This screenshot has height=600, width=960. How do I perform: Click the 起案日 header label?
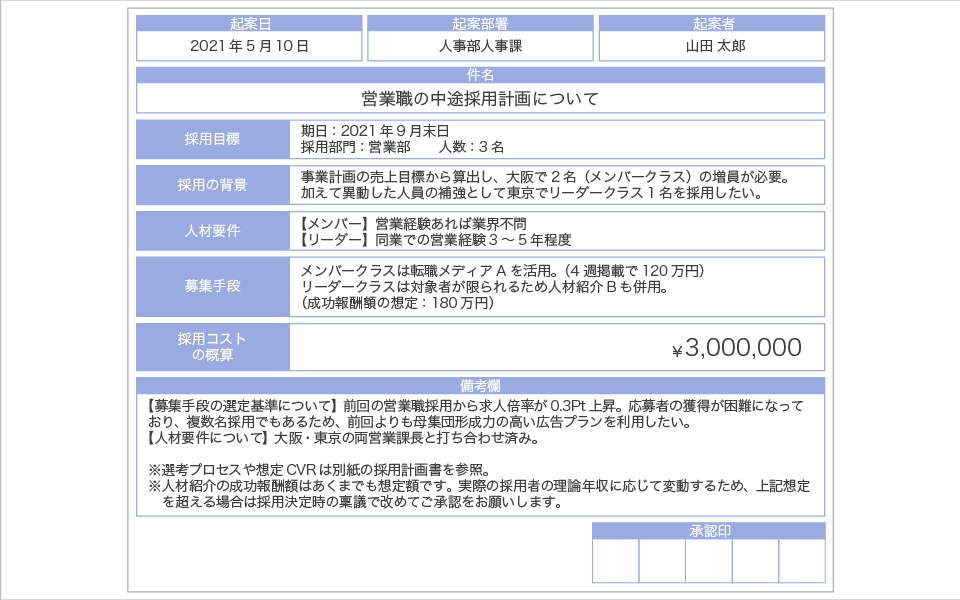249,24
